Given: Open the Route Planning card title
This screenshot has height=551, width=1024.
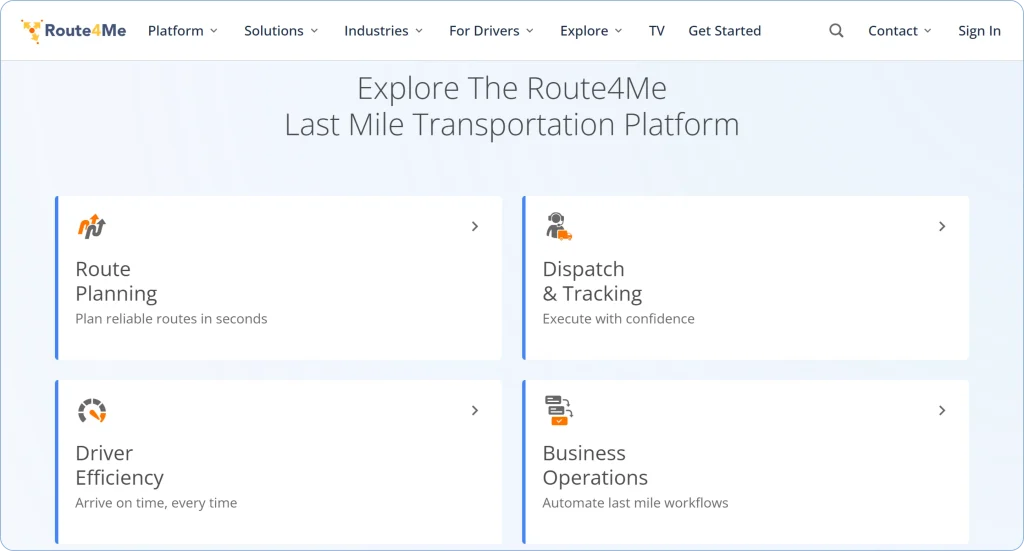Looking at the screenshot, I should click(116, 281).
